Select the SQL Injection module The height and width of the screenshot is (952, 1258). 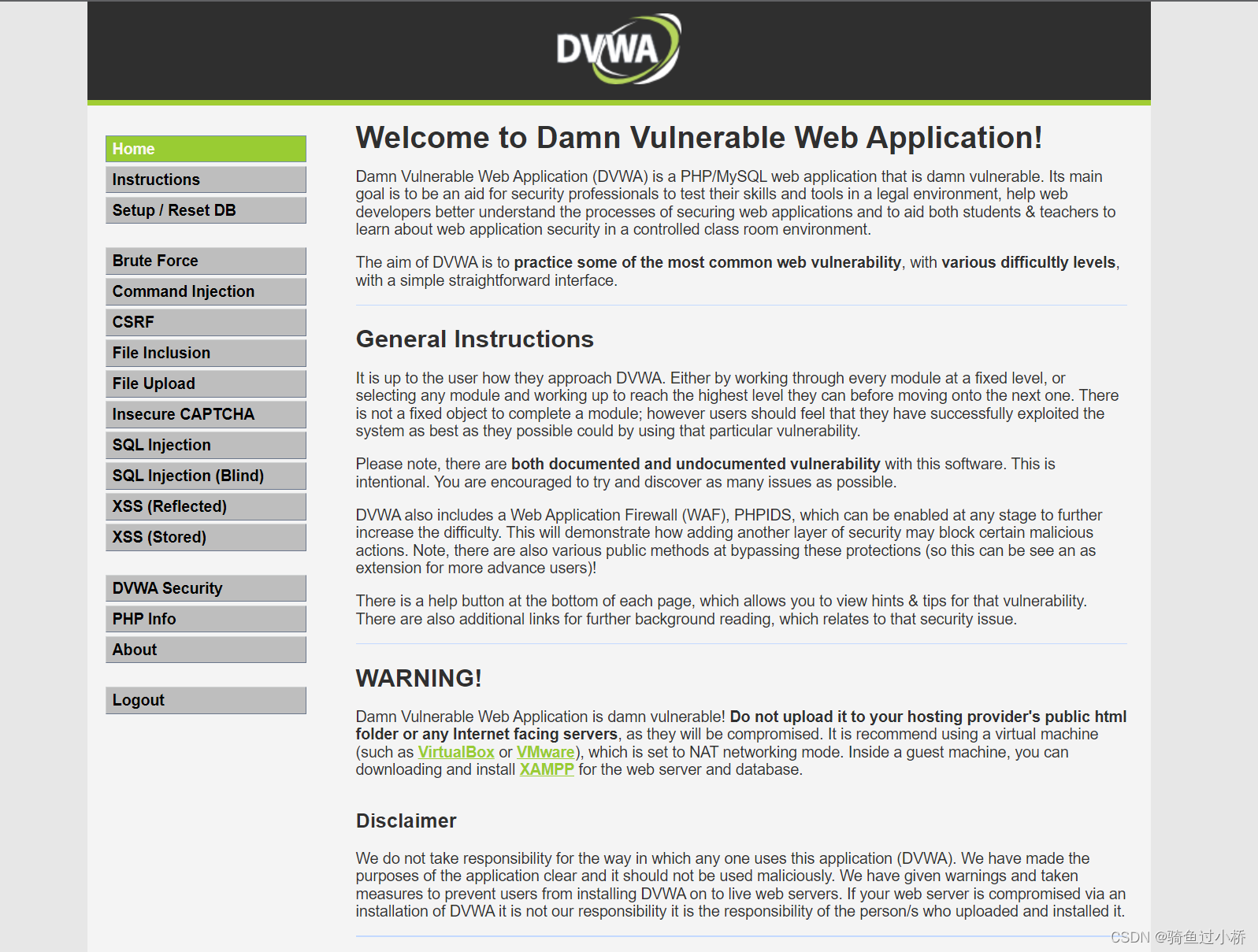206,445
